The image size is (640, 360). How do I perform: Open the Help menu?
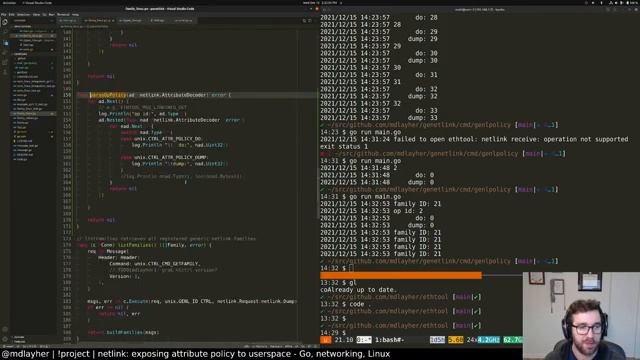point(76,14)
